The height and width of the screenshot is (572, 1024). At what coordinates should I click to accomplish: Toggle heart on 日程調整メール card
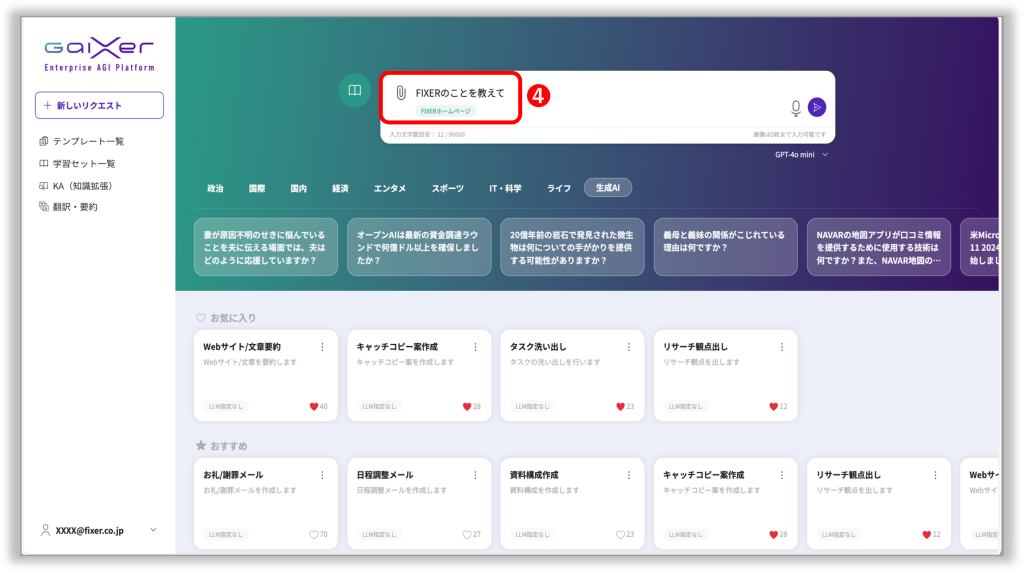coord(466,534)
